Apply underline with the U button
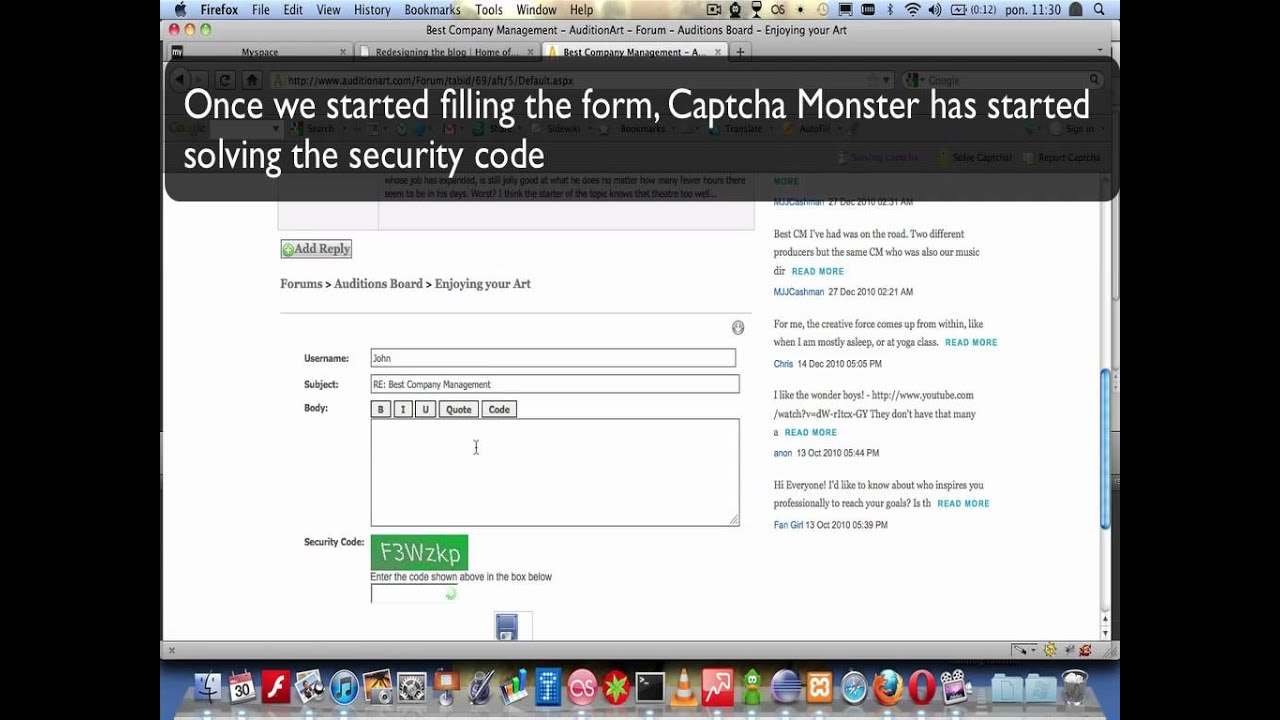This screenshot has width=1280, height=720. point(425,409)
